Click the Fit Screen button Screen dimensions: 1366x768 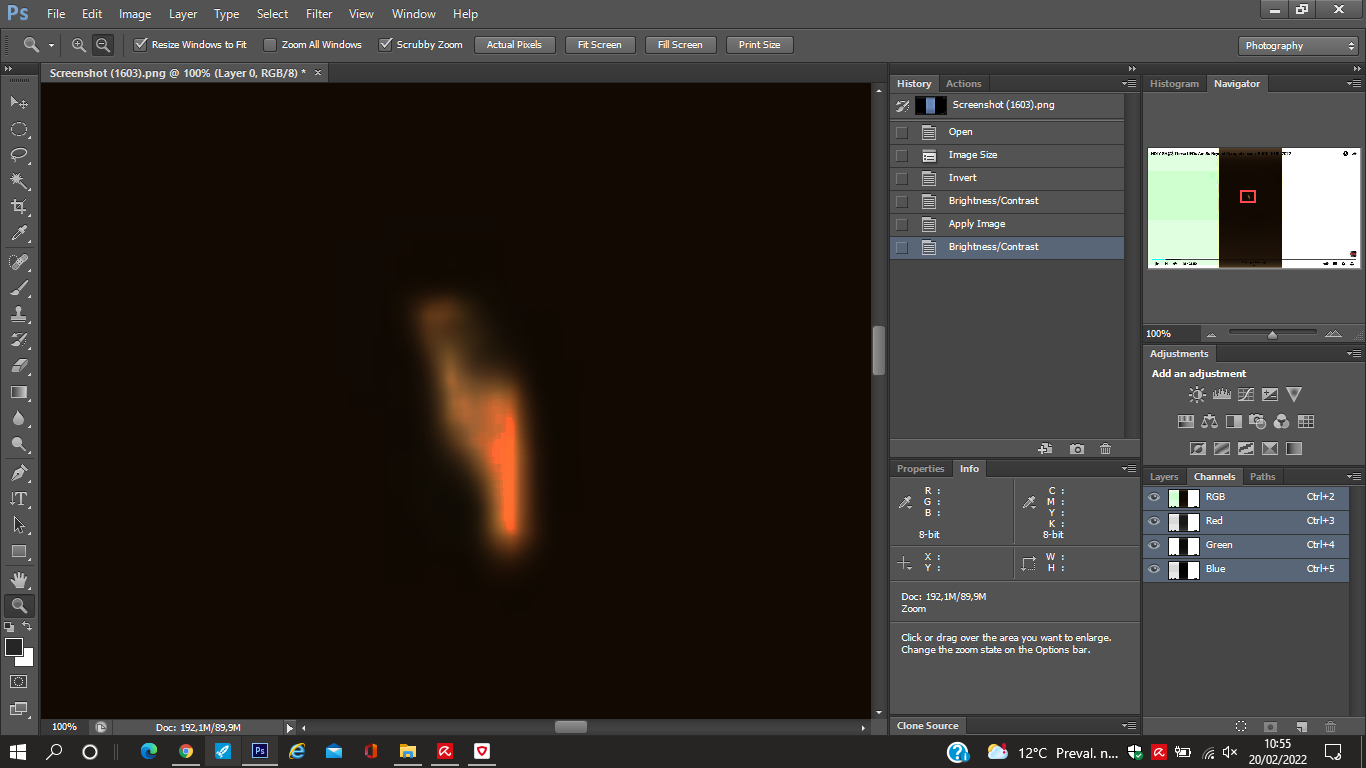599,45
